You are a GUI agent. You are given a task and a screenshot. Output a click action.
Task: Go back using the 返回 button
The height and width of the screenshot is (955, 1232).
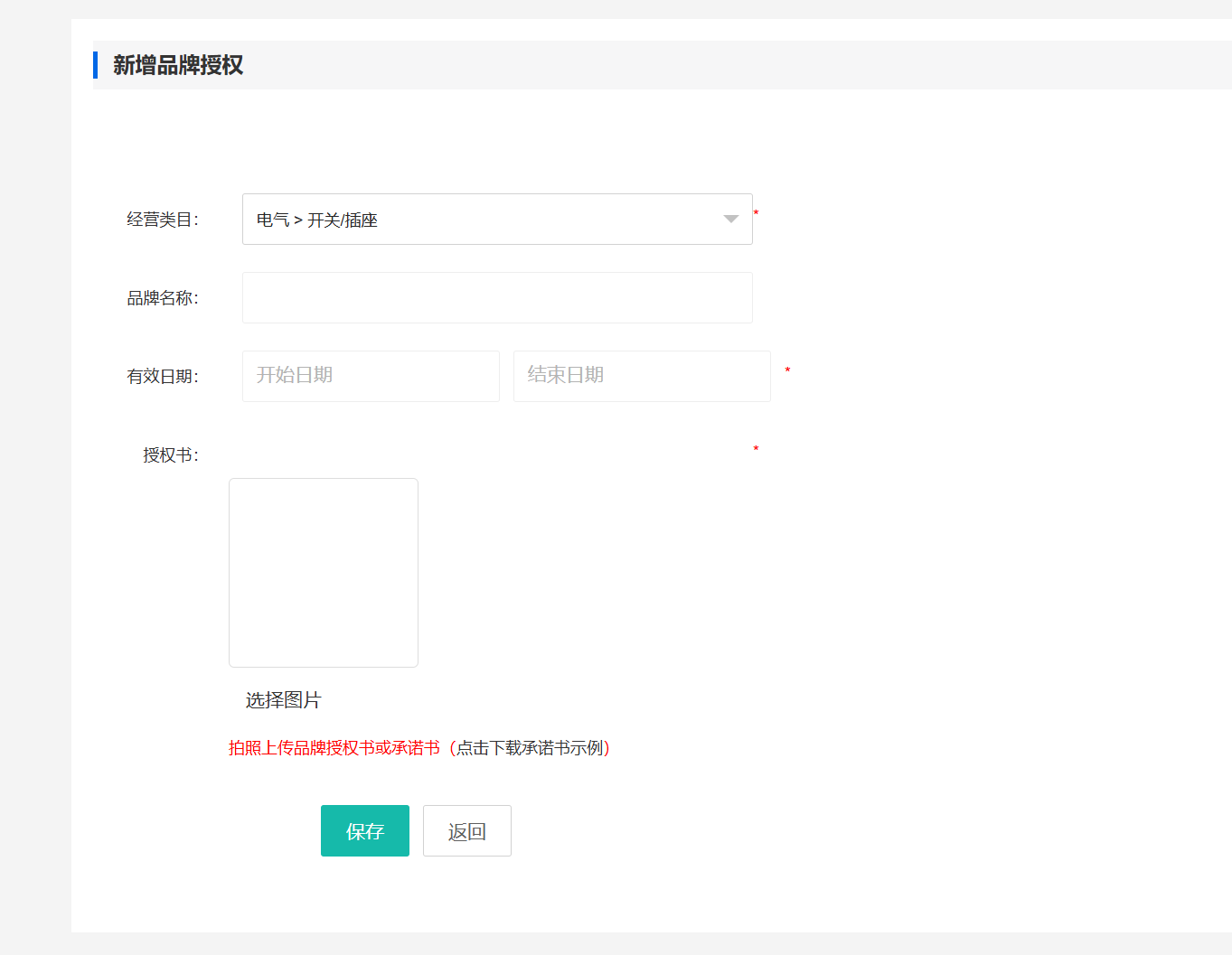467,831
